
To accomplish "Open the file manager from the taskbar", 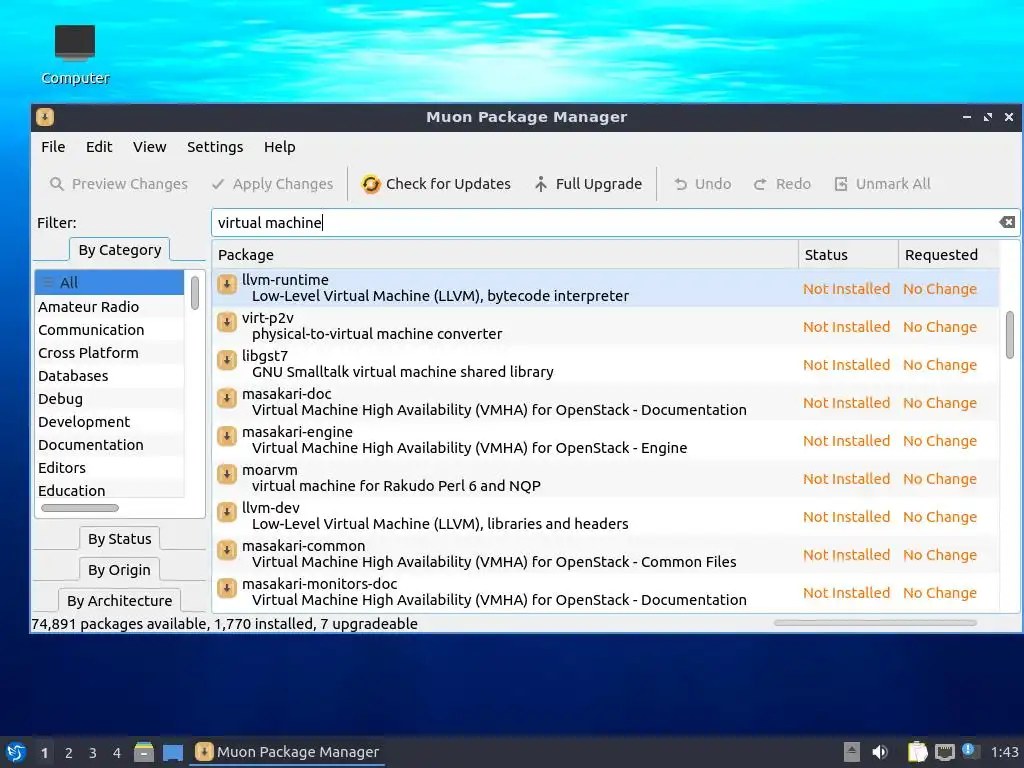I will pos(144,752).
